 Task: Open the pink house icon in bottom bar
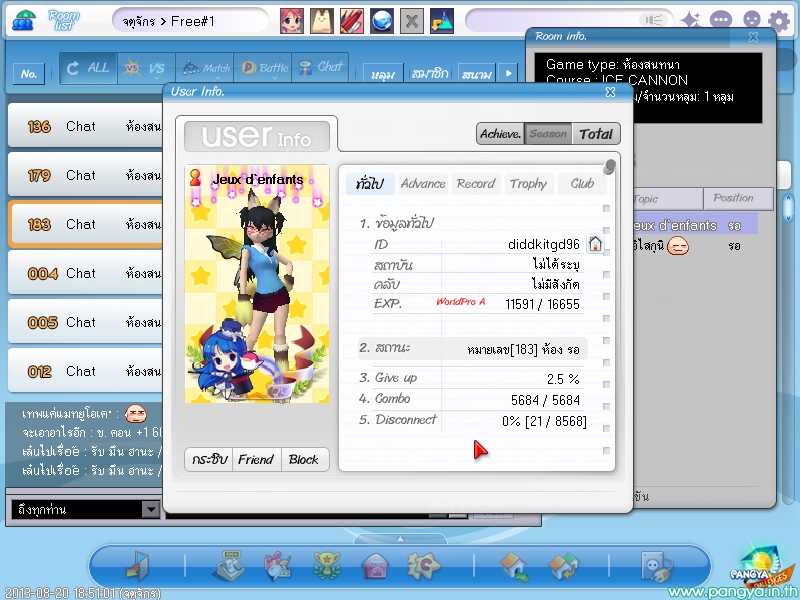coord(375,566)
